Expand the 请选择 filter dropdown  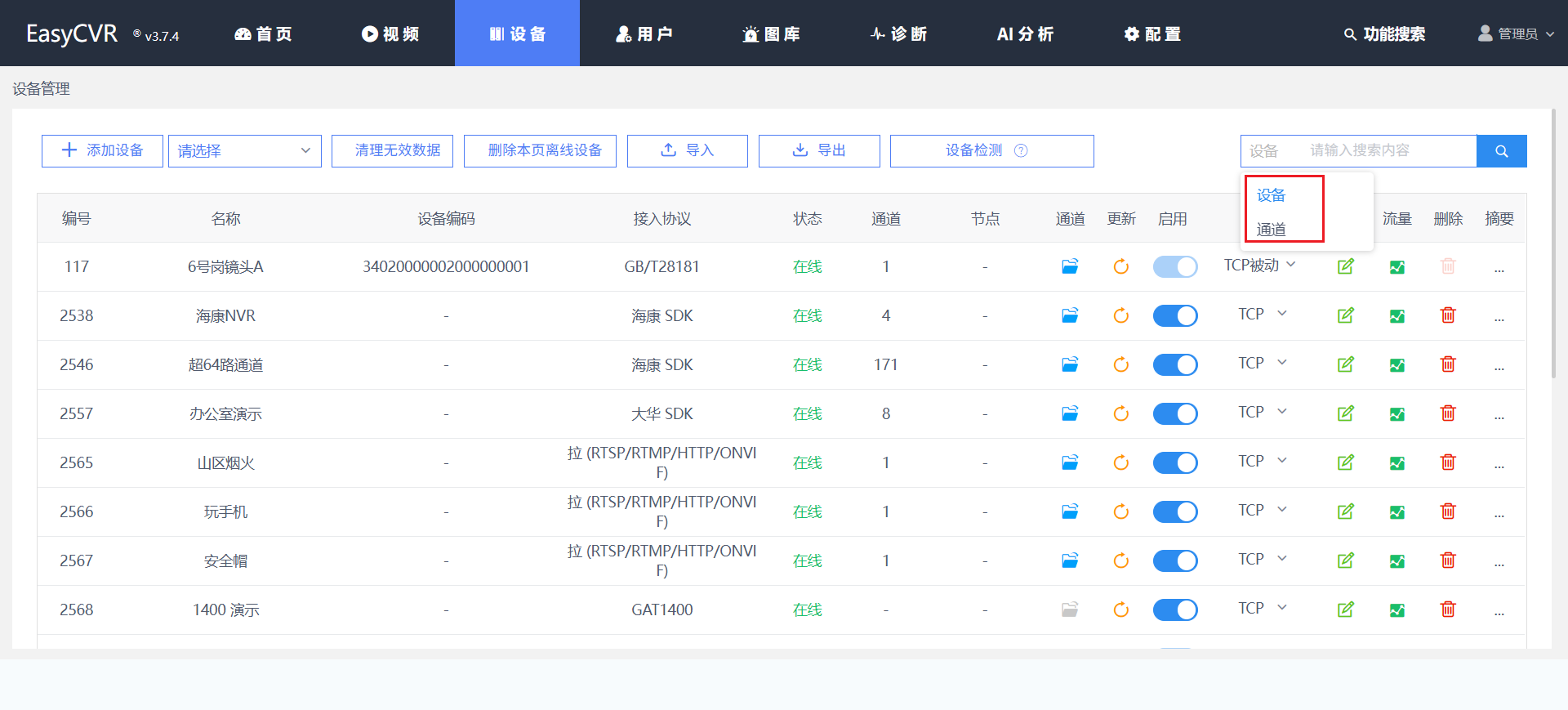[x=244, y=151]
